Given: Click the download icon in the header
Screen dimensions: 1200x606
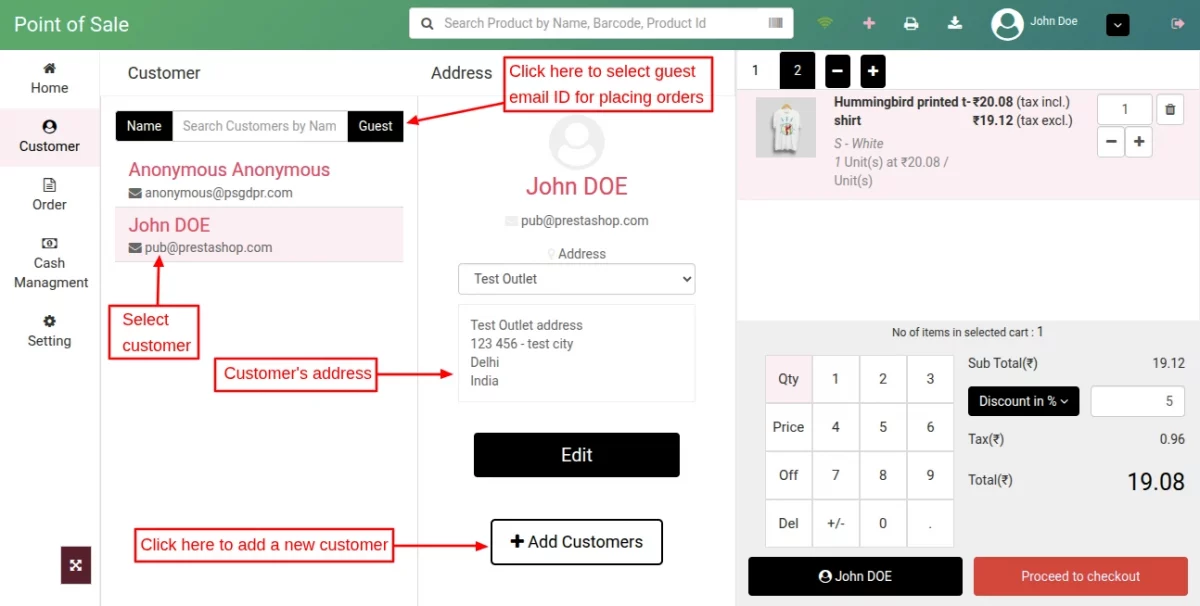Looking at the screenshot, I should point(955,22).
